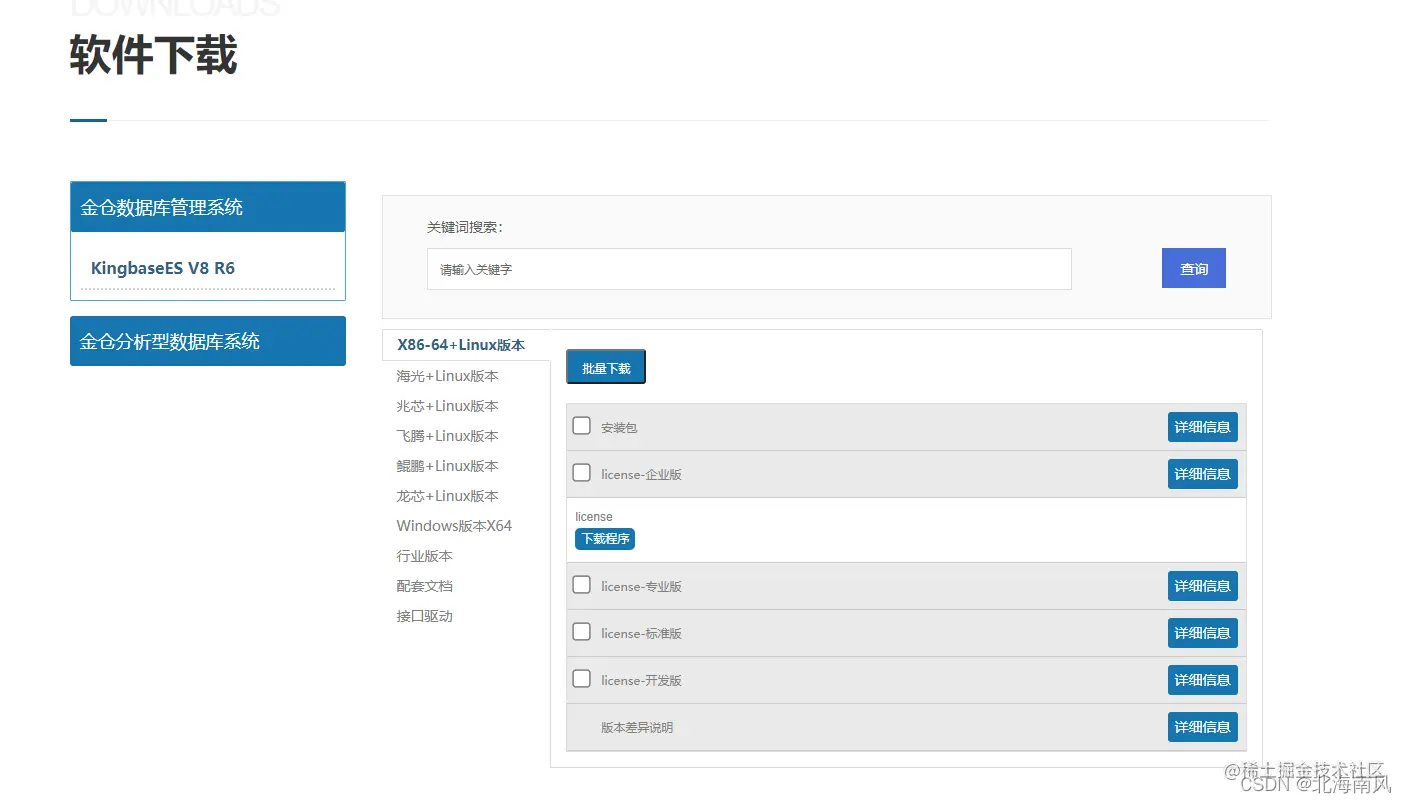Select the 接口驱动 tab
Screen dimensions: 1407x803
click(424, 616)
